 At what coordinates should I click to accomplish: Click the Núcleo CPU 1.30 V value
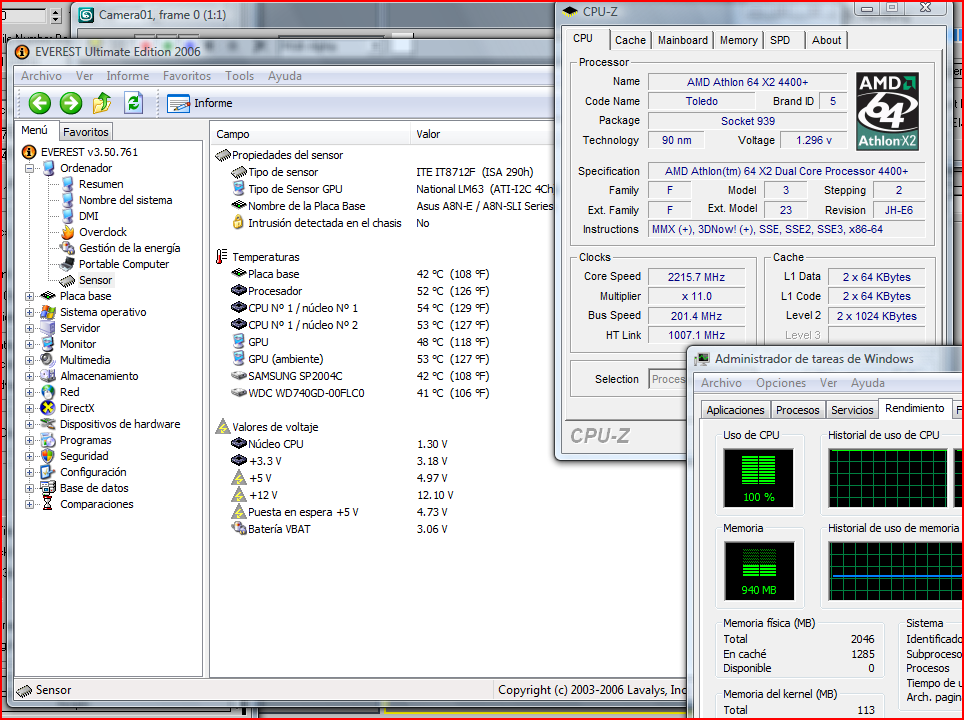tap(432, 444)
